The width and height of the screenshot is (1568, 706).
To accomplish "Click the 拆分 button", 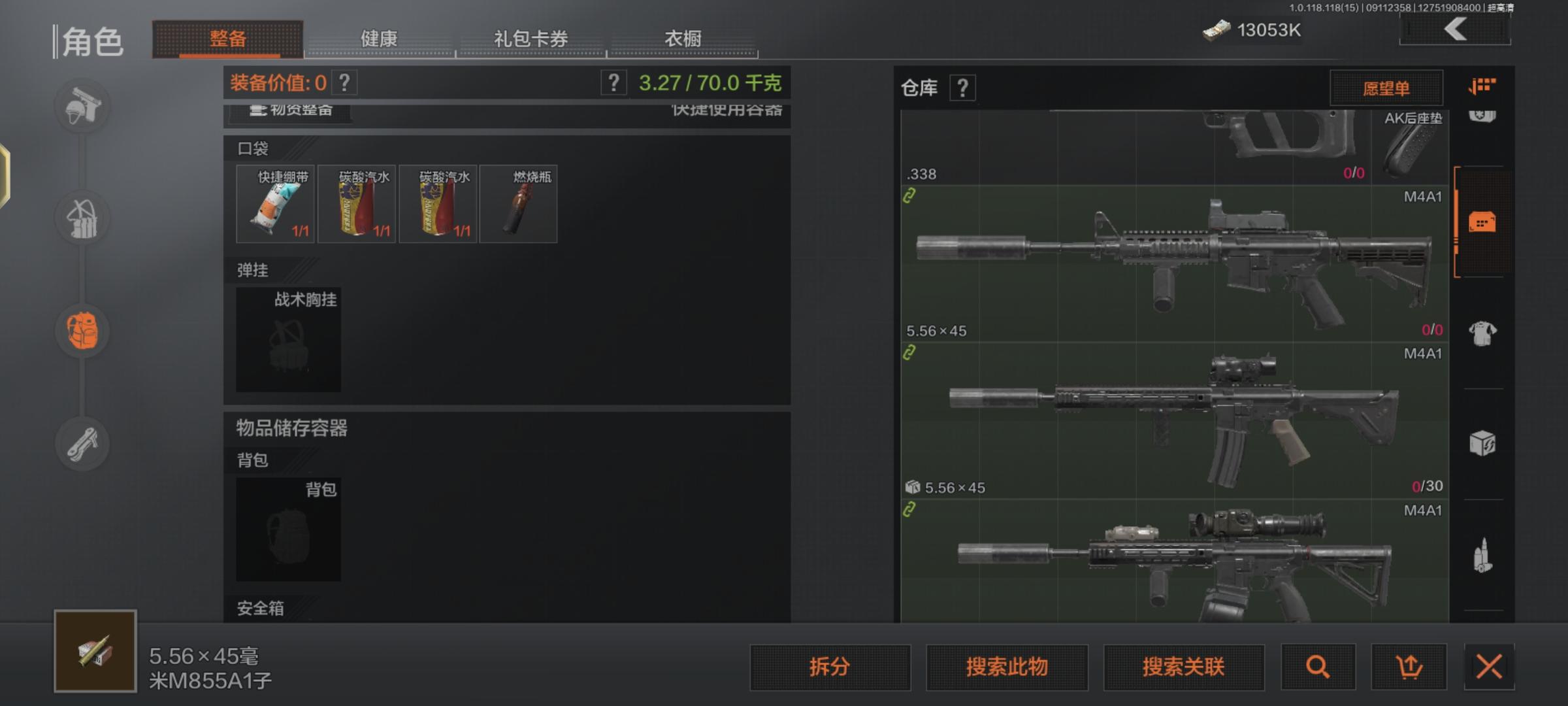I will click(830, 667).
